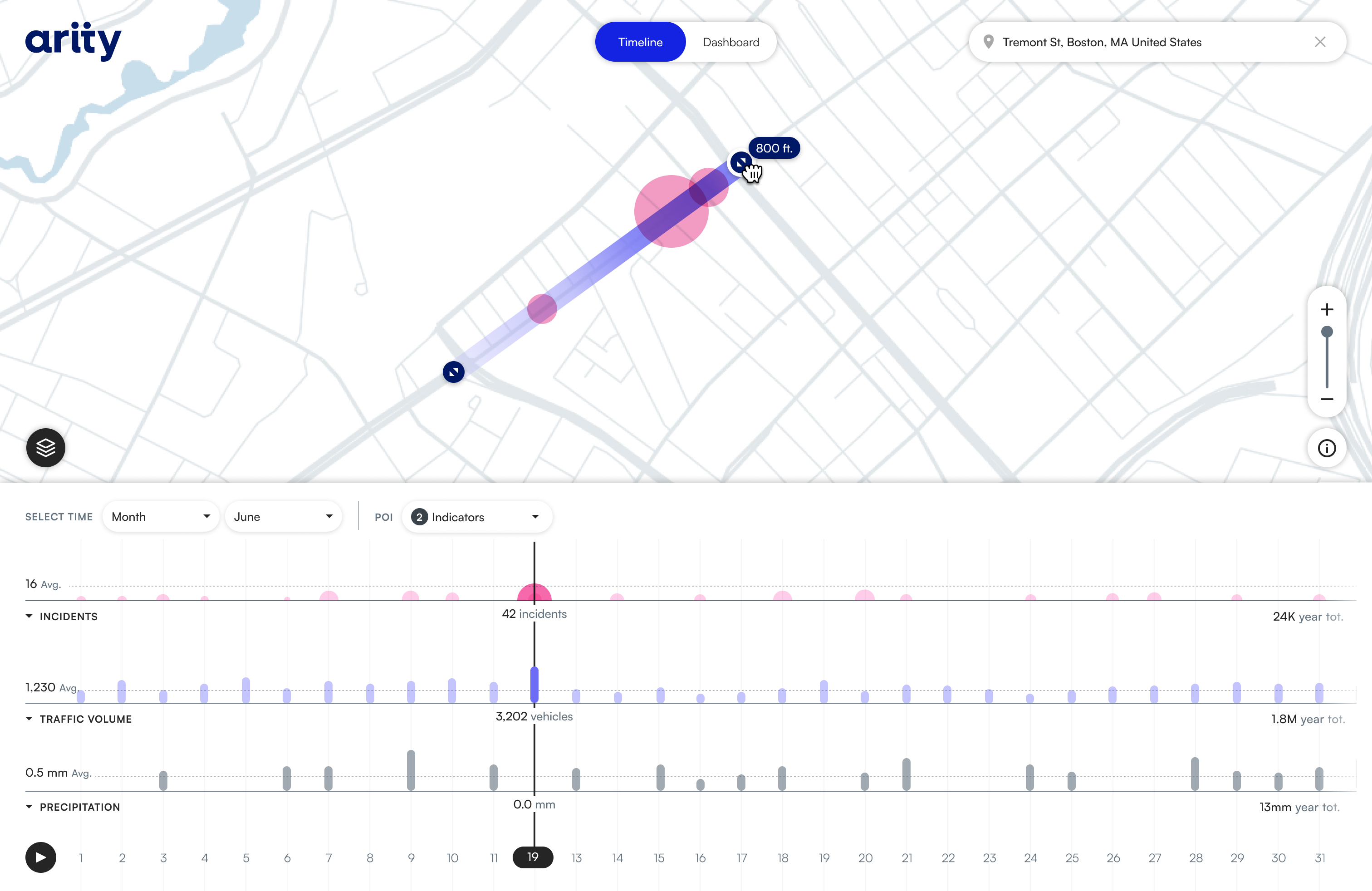The width and height of the screenshot is (1372, 891).
Task: Open the Month time selector dropdown
Action: 161,516
